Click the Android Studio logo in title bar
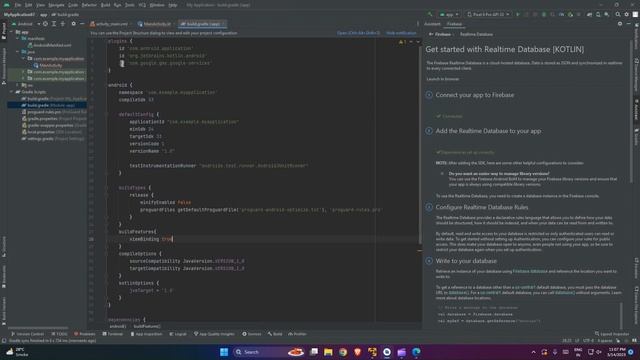This screenshot has width=640, height=360. click(7, 5)
